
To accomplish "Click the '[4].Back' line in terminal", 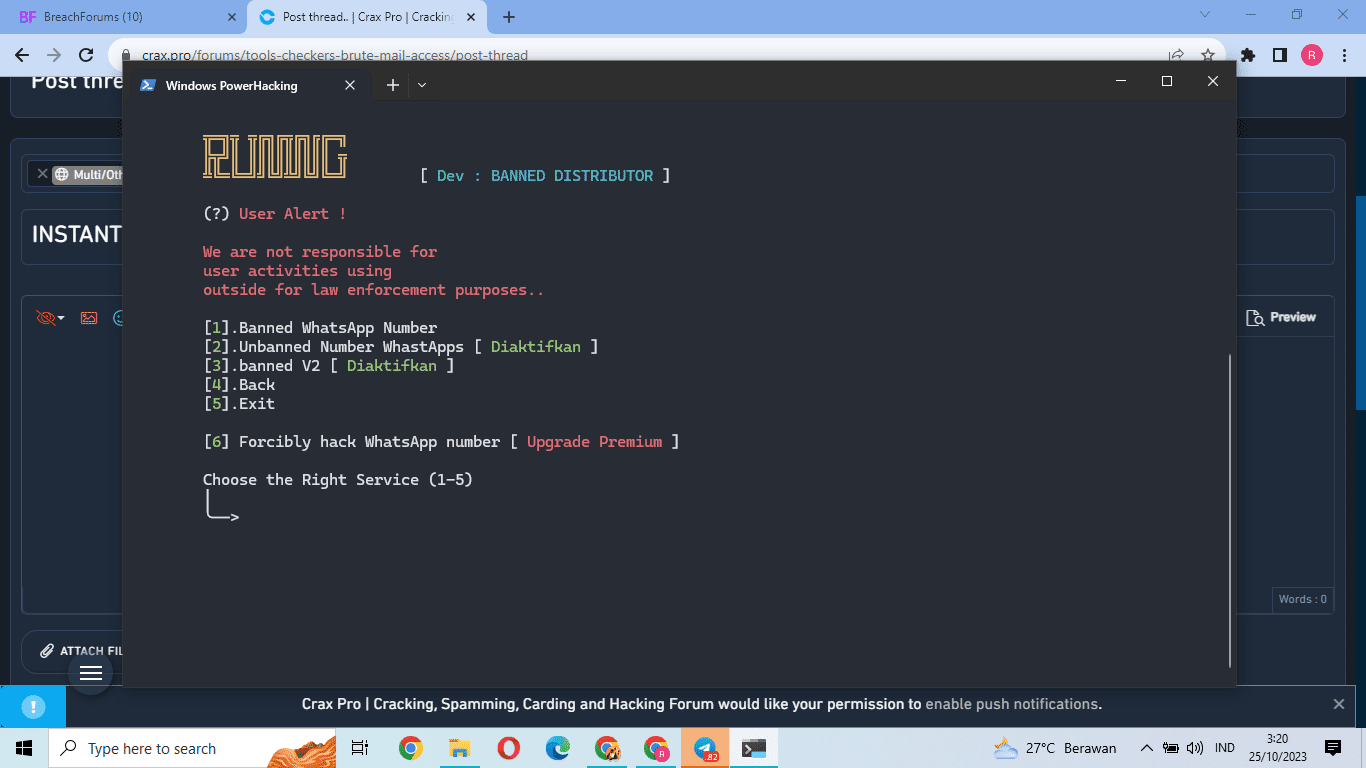I will pos(239,385).
